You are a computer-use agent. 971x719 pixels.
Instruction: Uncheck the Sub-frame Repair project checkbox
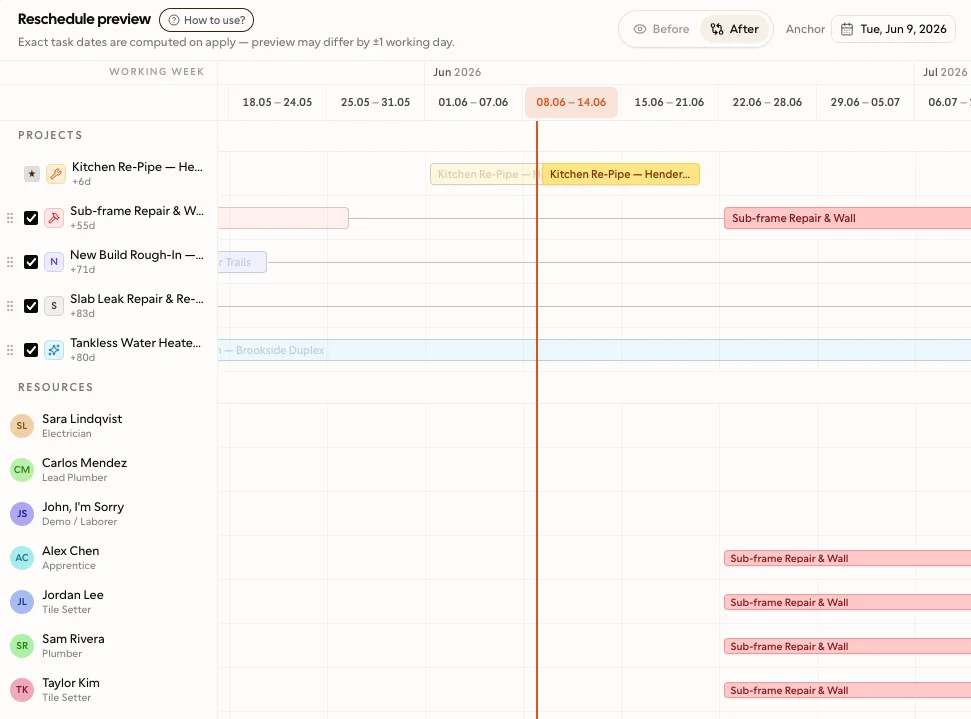coord(31,218)
